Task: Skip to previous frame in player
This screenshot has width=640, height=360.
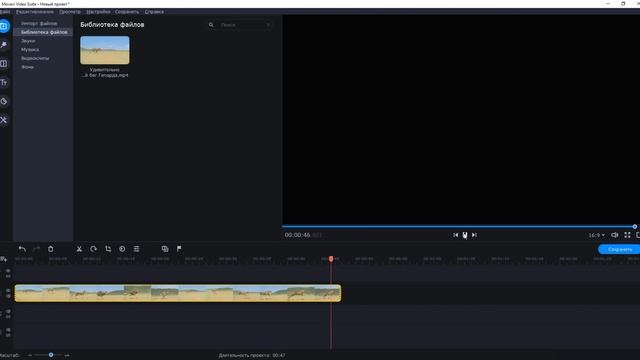Action: [456, 235]
